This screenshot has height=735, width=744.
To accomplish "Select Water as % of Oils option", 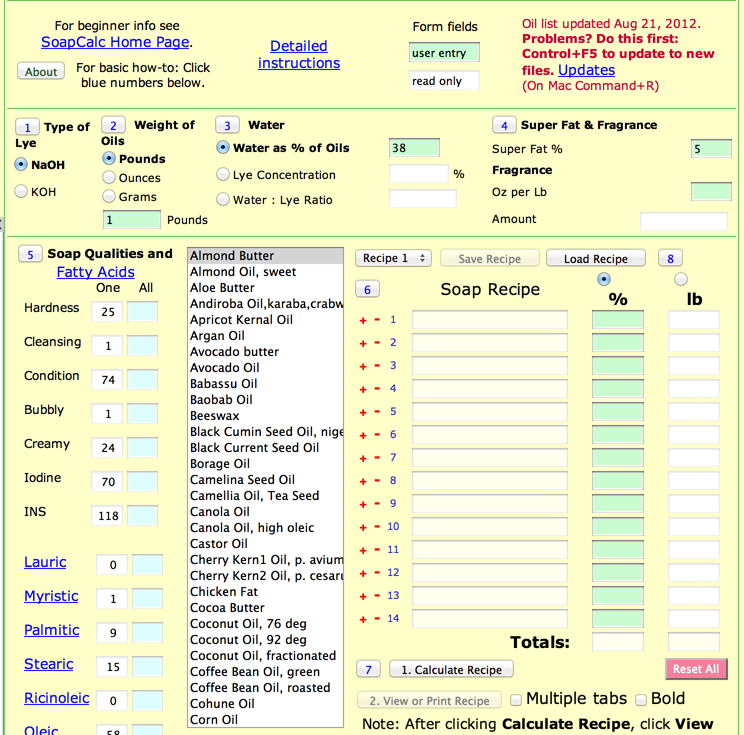I will point(223,148).
